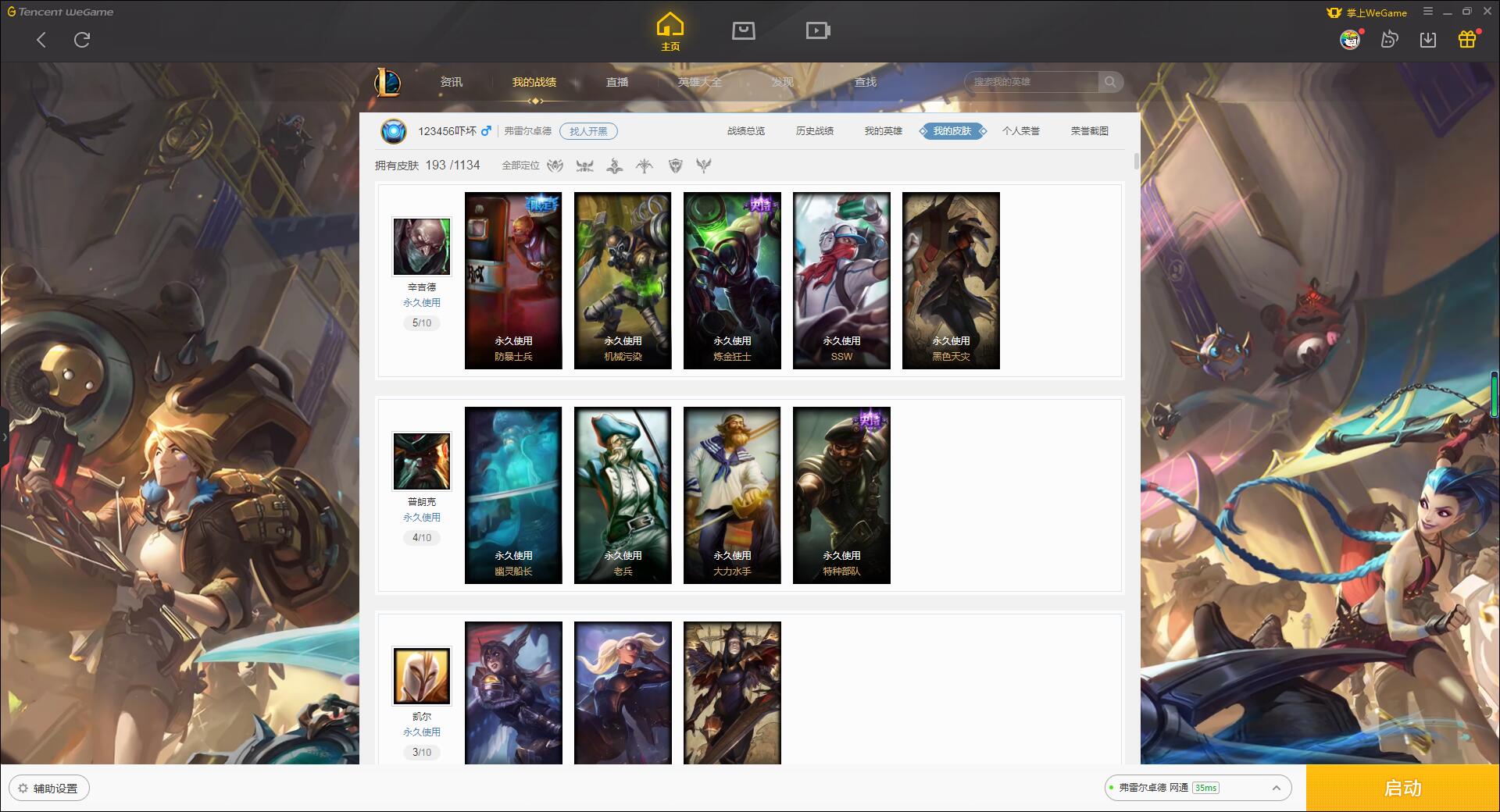
Task: Click the 凯尔 champion portrait
Action: coord(422,676)
